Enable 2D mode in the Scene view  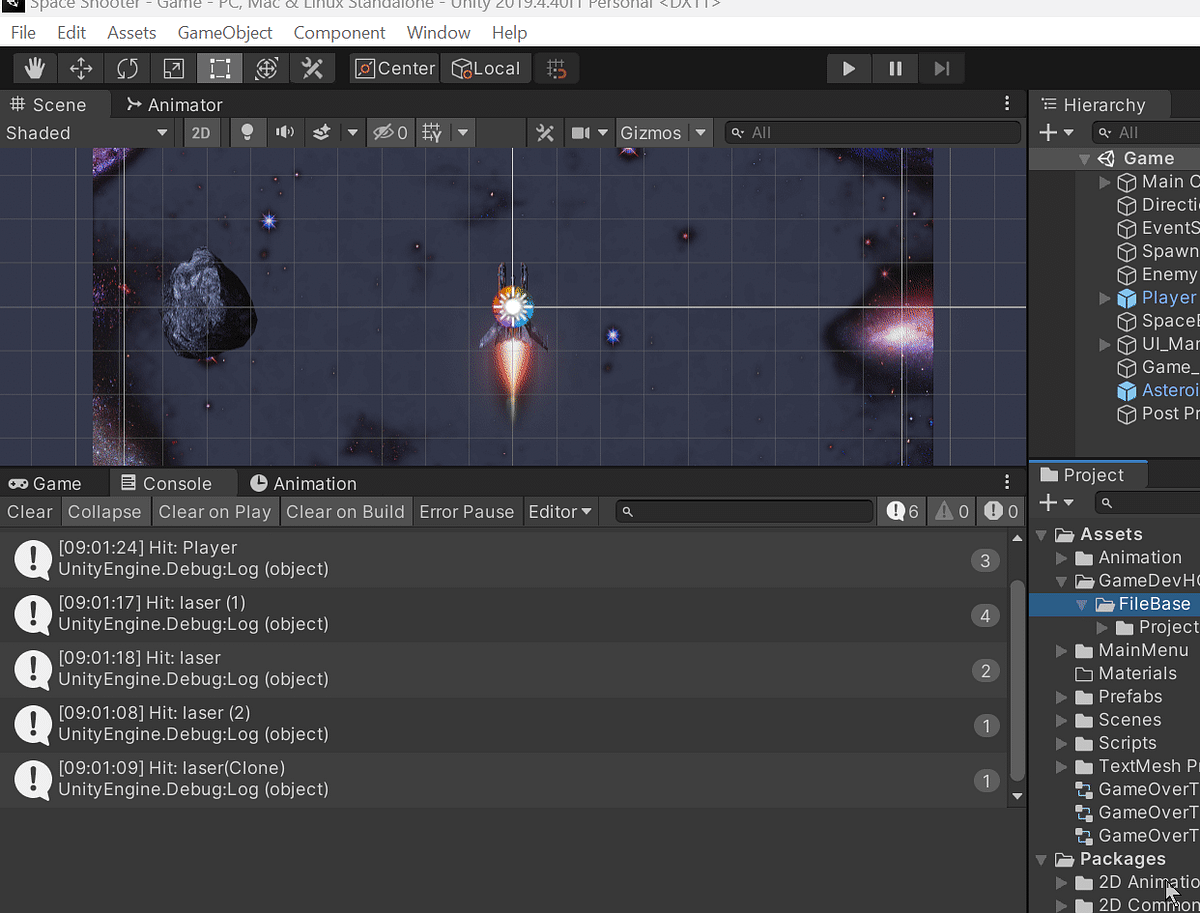coord(201,132)
